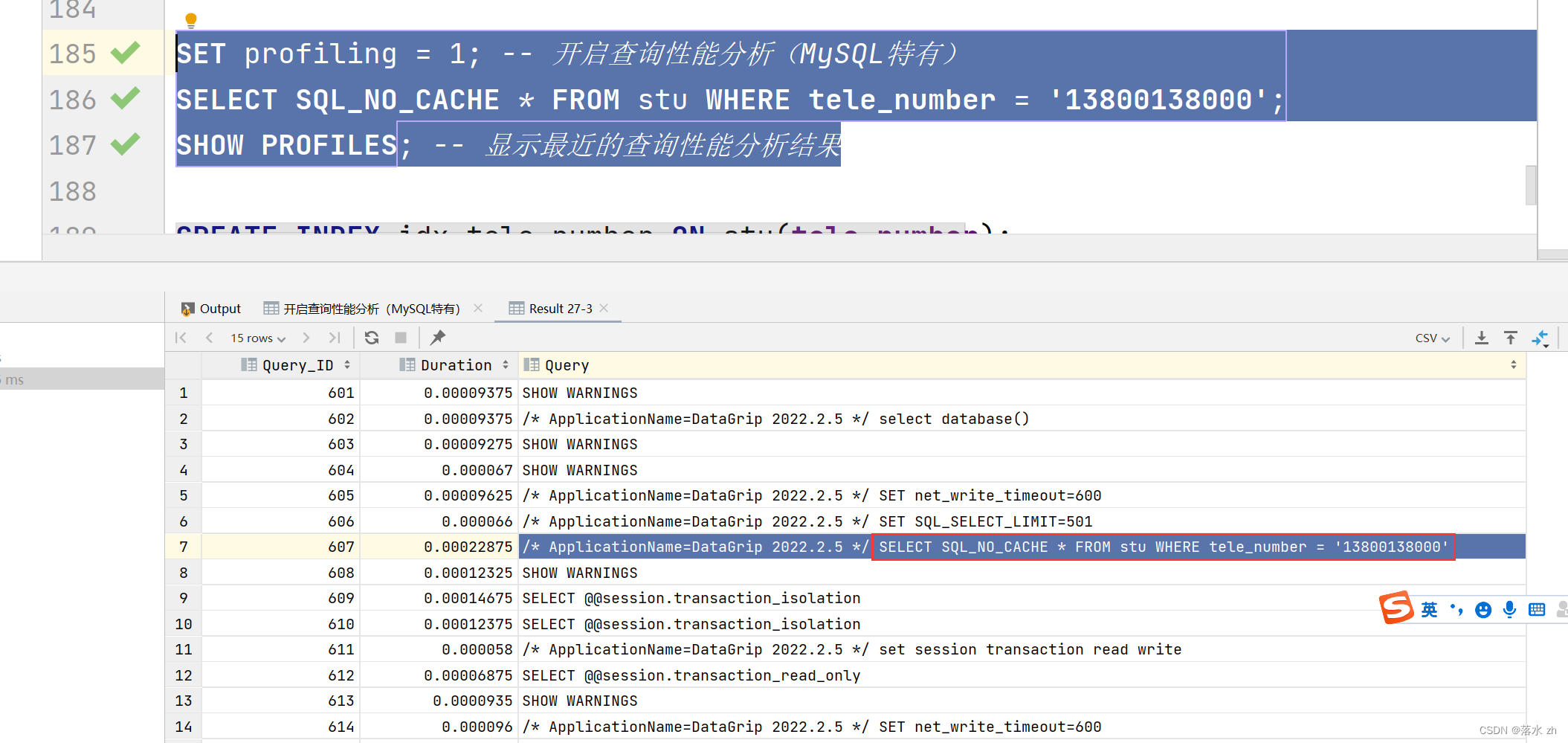
Task: Select Duration cell 0.000067
Action: coord(439,470)
